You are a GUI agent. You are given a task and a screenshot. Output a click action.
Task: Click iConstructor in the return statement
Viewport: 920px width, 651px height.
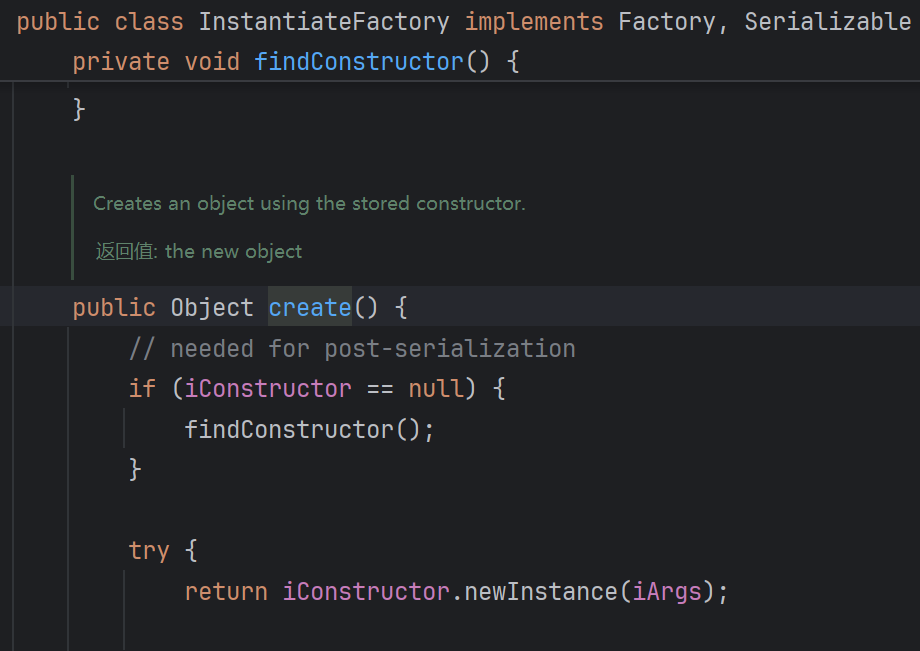[x=366, y=592]
